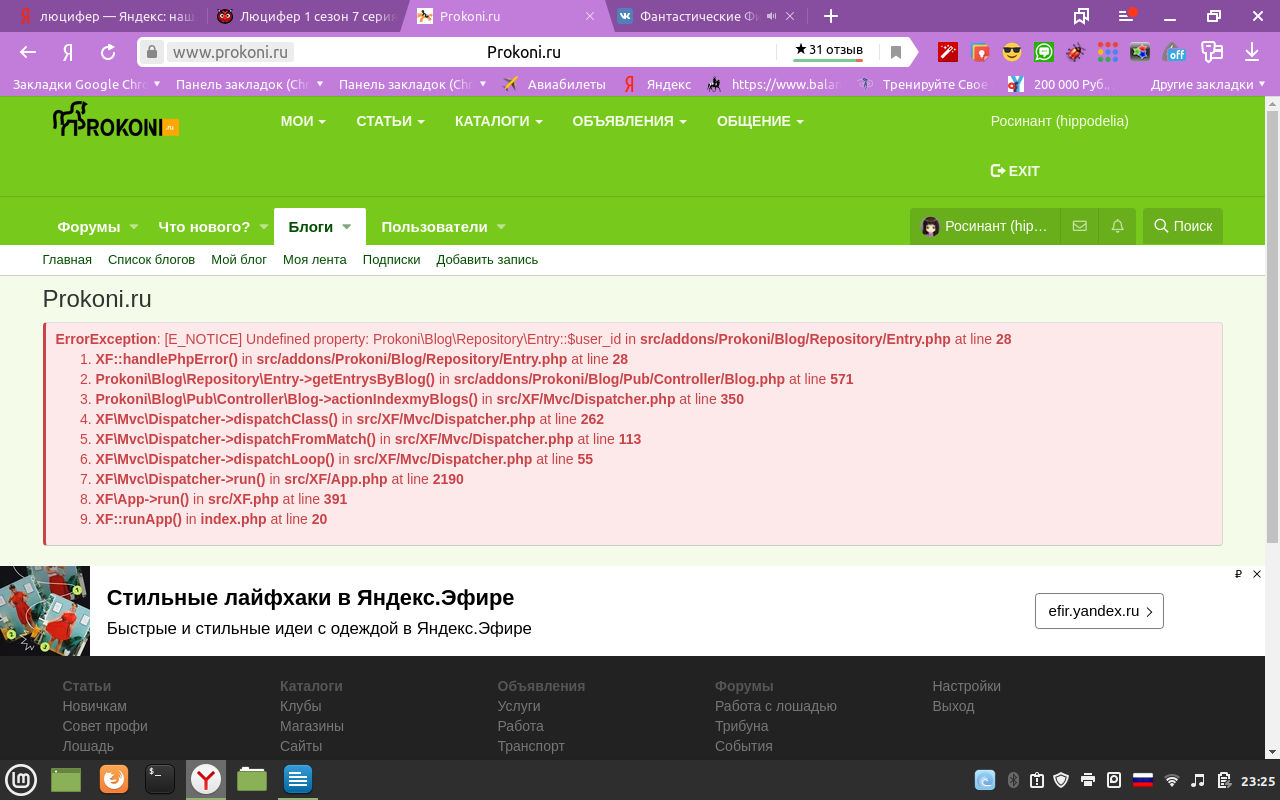Open the envelope inbox icon
1280x800 pixels.
coord(1079,226)
